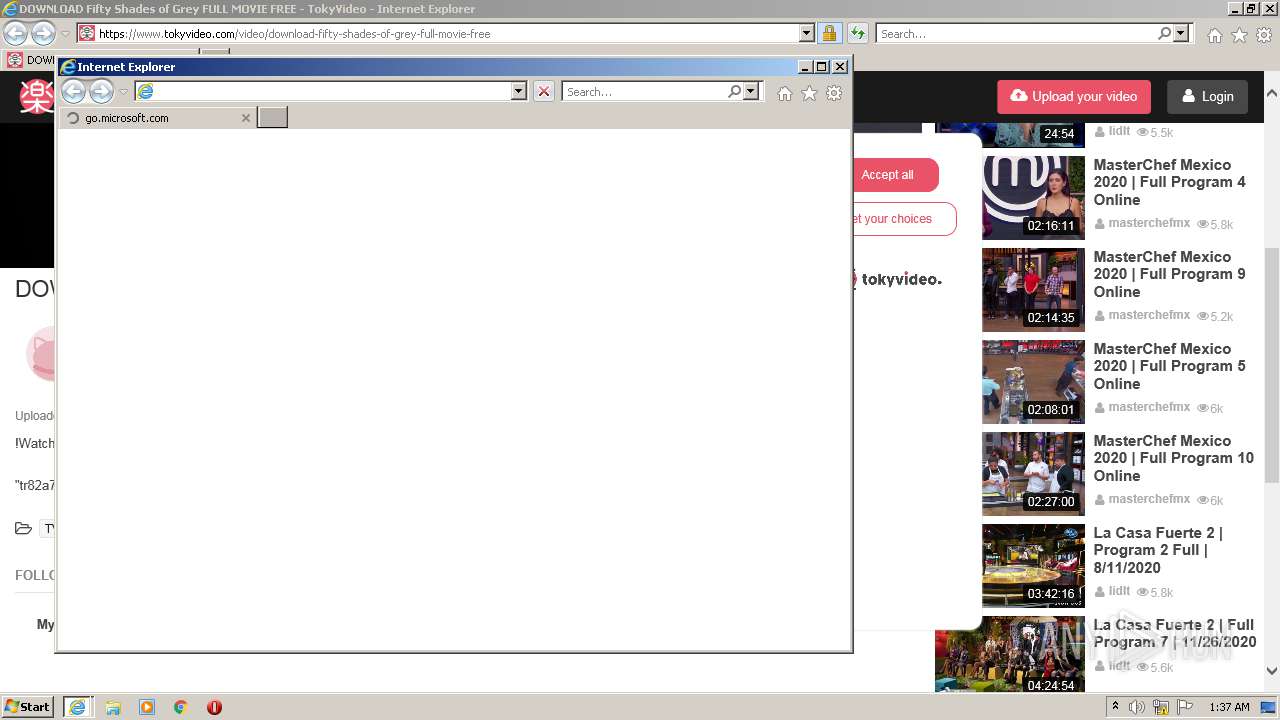Click tokyvideo. brand text in cookie dialog

click(x=901, y=279)
